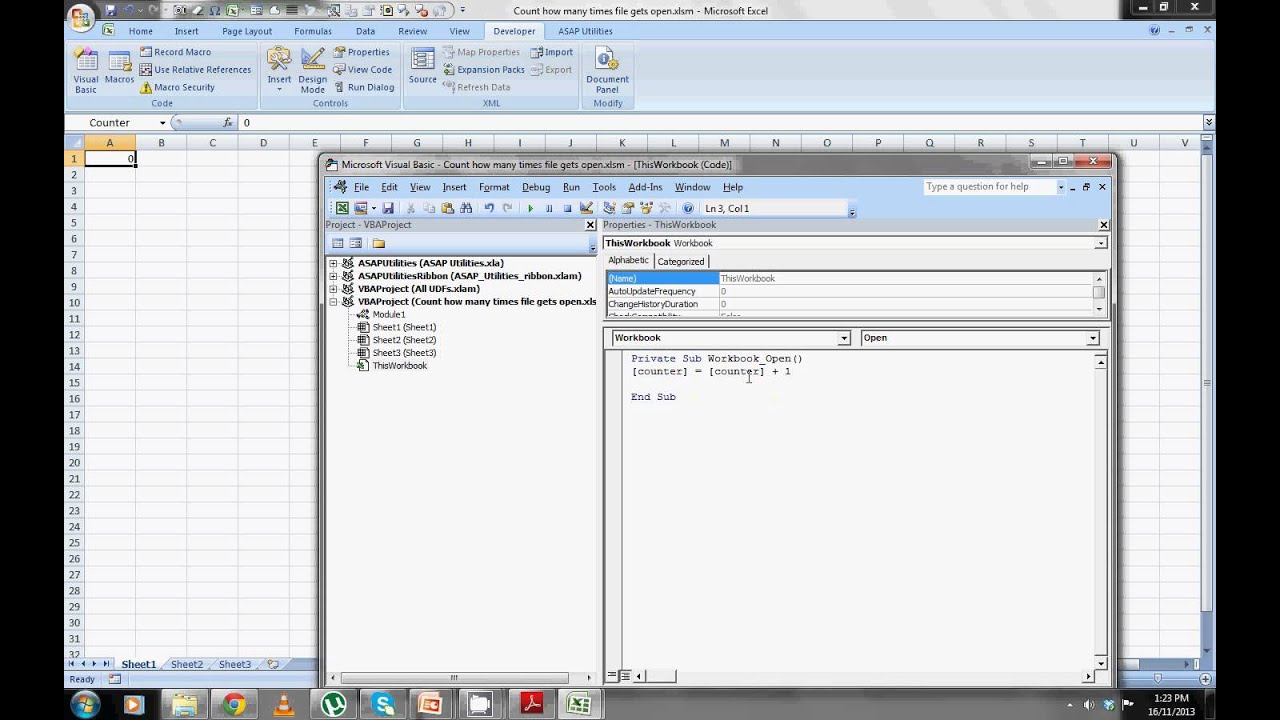Open the XML Source pane

(x=422, y=66)
